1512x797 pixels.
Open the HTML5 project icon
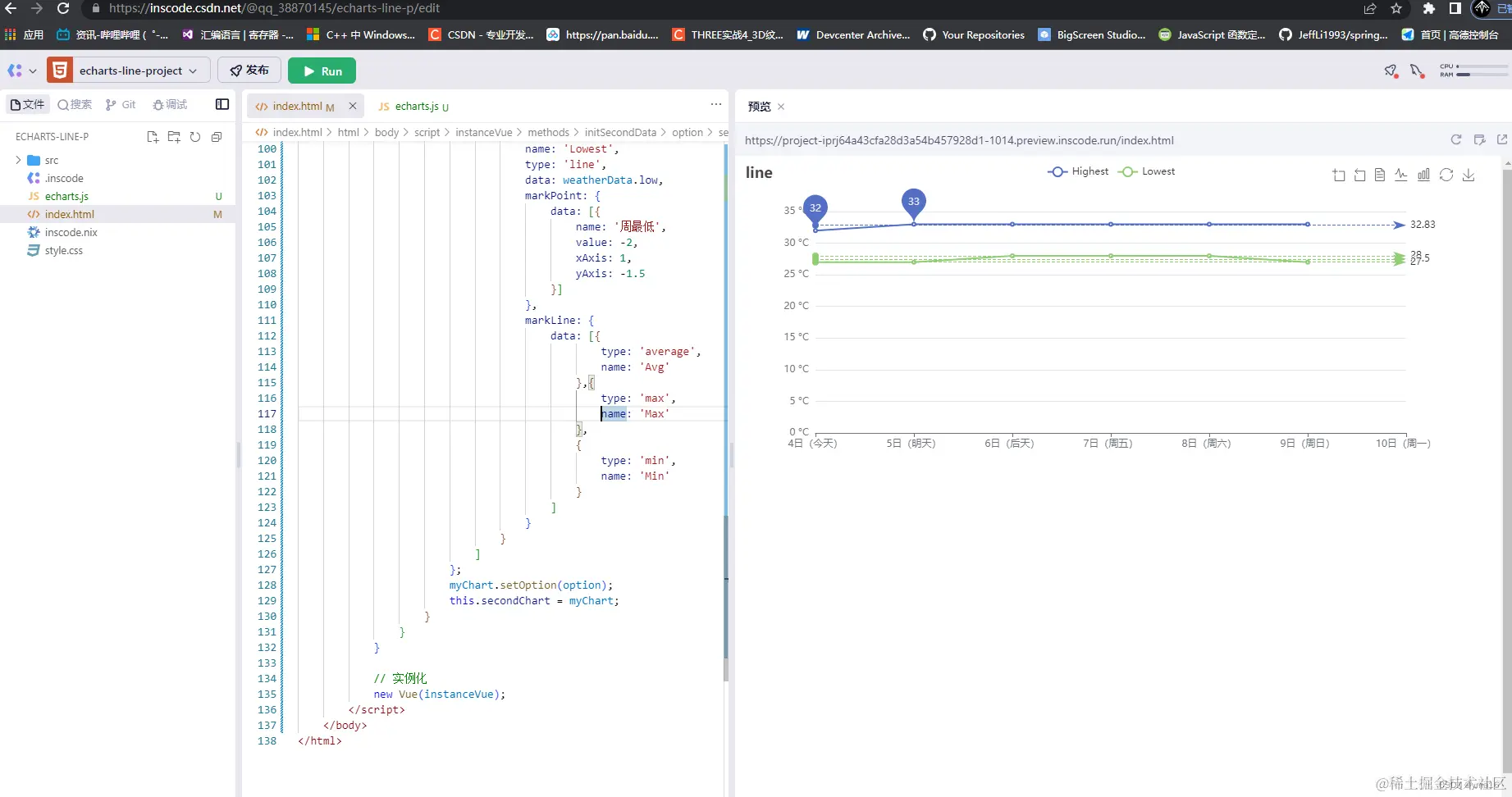click(59, 71)
